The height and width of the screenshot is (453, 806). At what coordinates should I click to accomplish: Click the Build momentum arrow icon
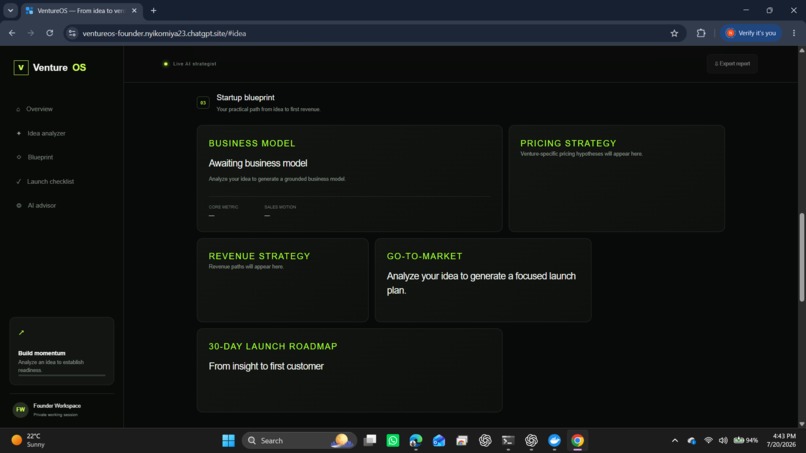(x=22, y=333)
